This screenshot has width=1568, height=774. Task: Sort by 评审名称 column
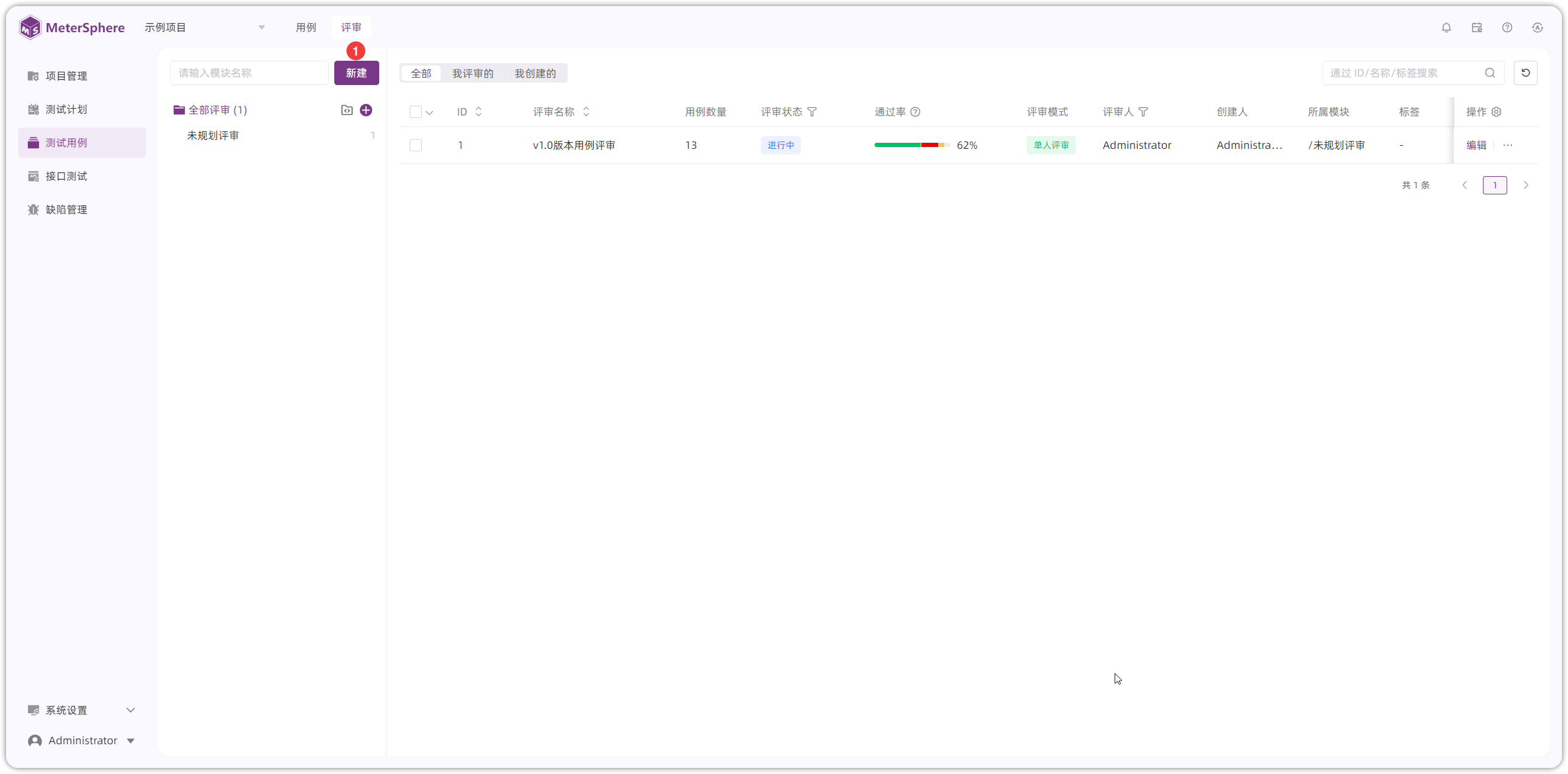586,112
